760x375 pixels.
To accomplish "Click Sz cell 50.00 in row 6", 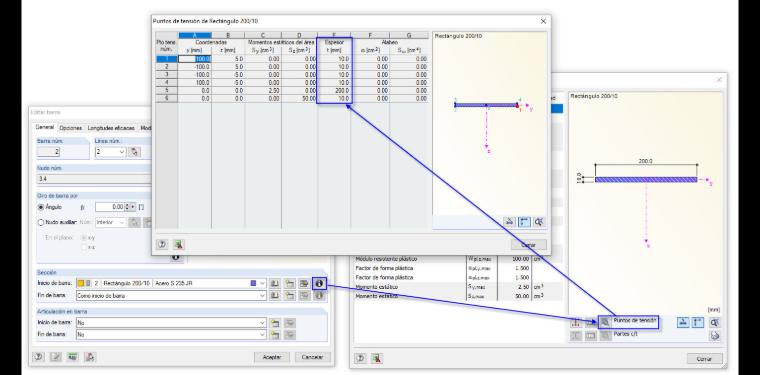I will [300, 98].
